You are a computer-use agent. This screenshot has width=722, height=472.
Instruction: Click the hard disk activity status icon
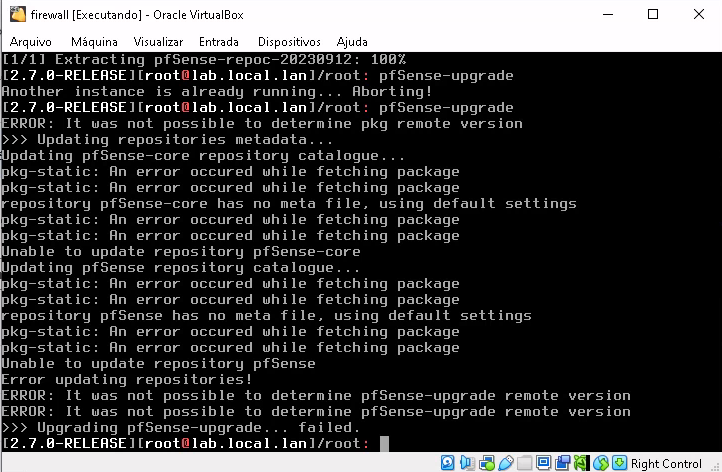click(448, 463)
